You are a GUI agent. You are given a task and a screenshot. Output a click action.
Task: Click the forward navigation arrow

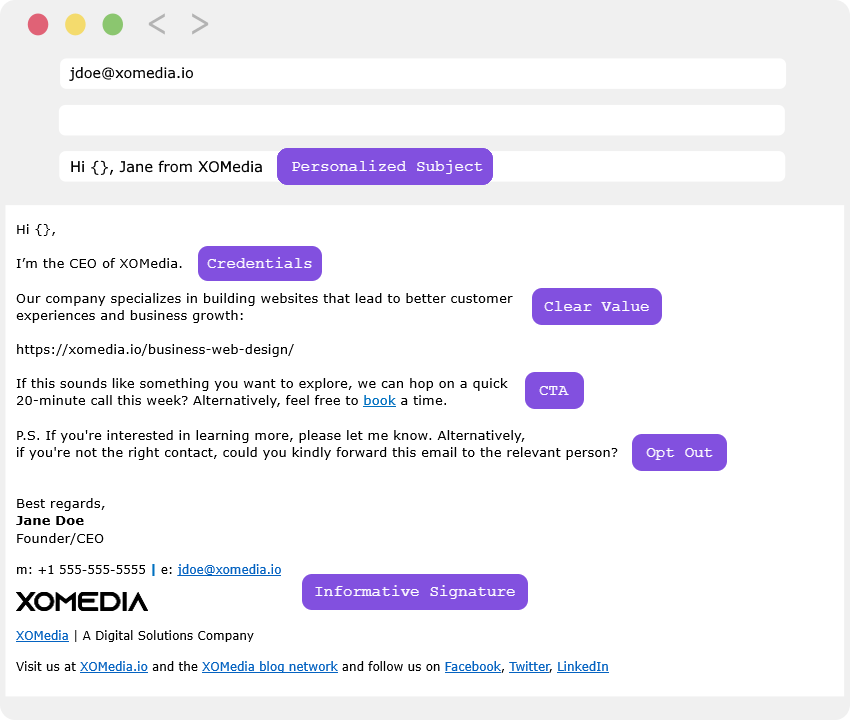point(199,24)
